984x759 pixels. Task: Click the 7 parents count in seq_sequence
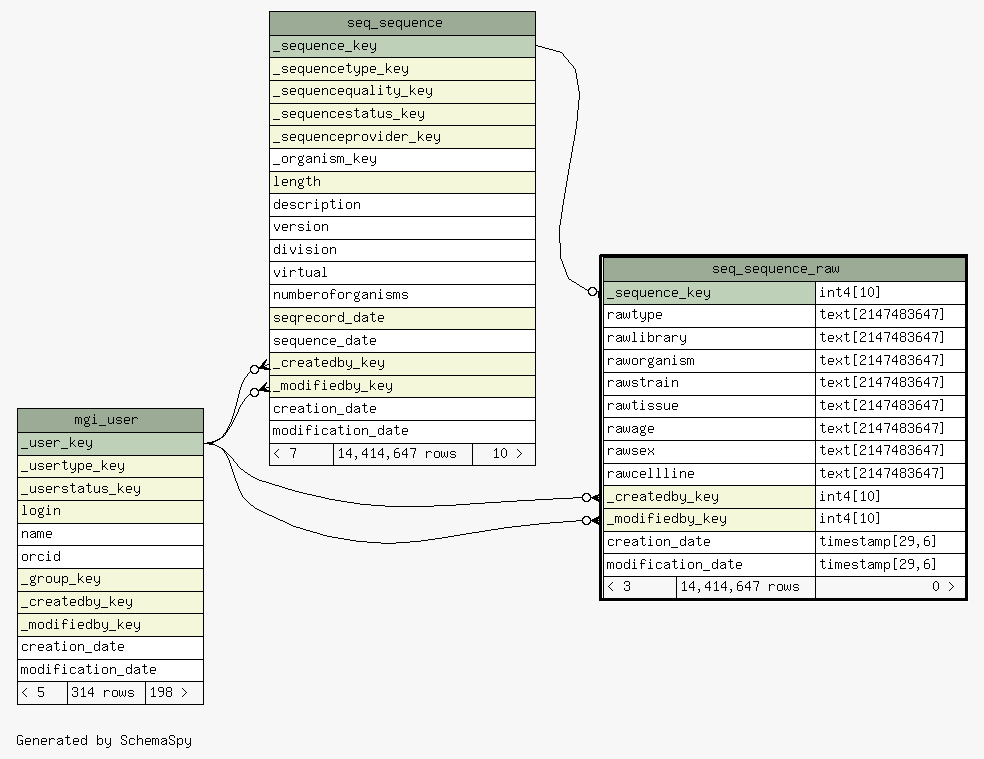click(x=301, y=454)
